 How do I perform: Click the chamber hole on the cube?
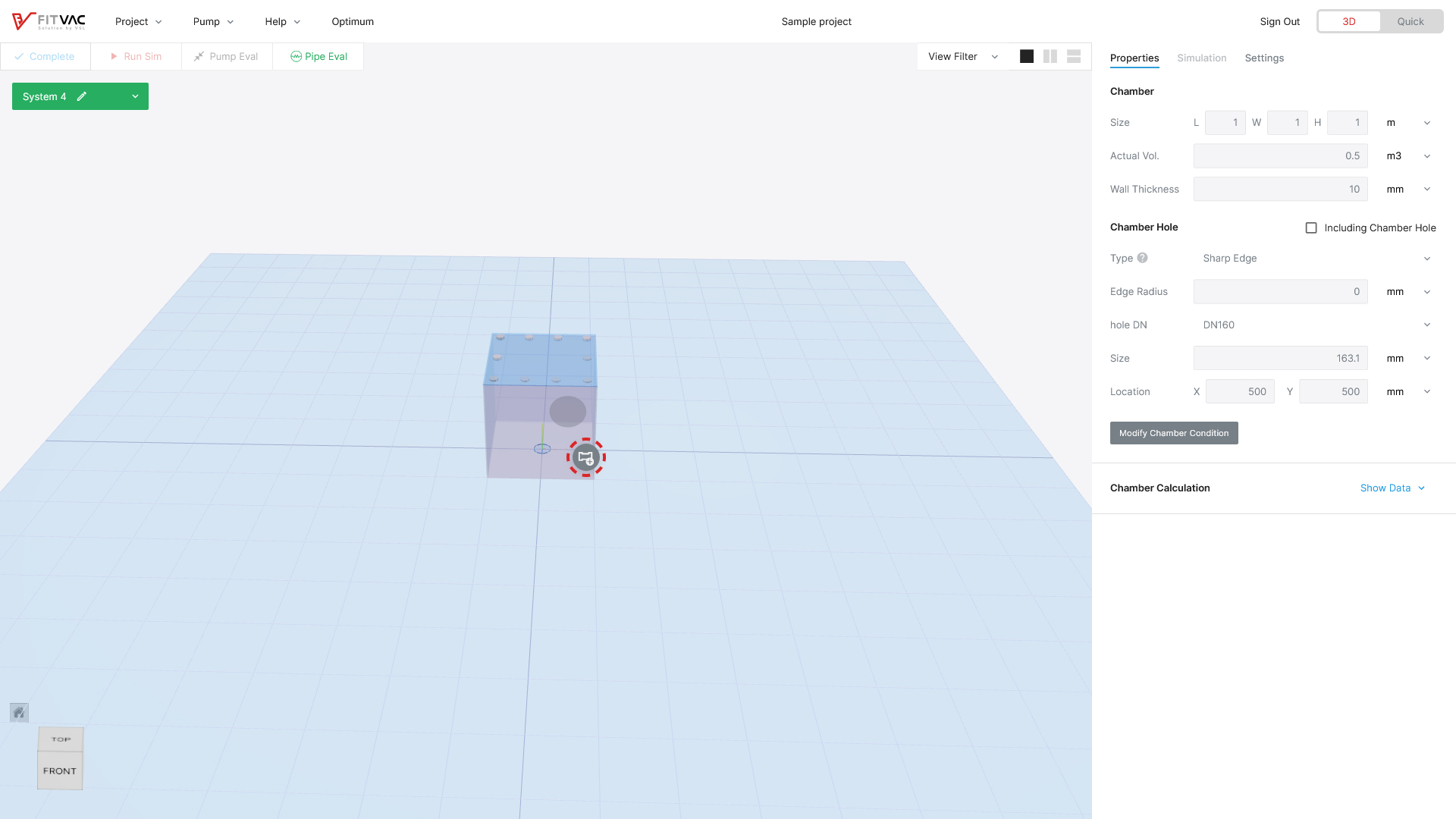tap(568, 411)
